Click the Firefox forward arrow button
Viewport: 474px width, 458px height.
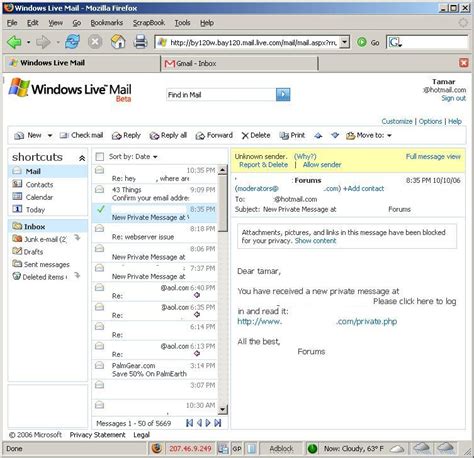point(43,42)
